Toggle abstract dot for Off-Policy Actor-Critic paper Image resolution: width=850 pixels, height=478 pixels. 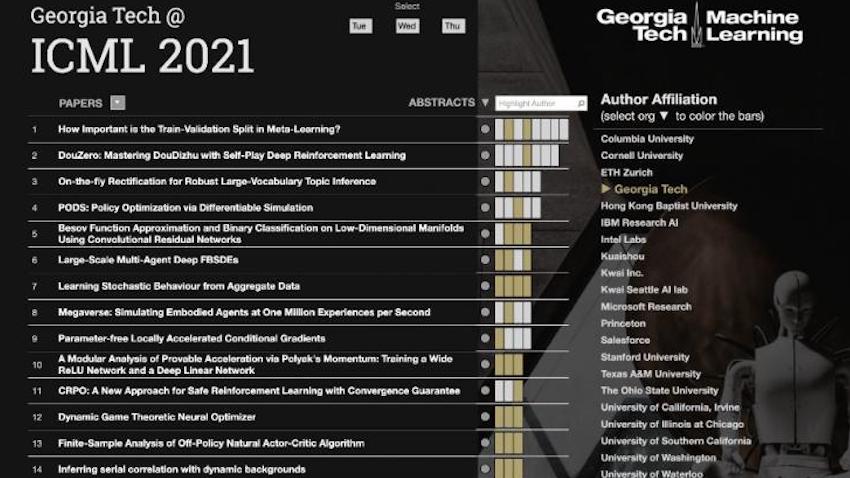pyautogui.click(x=485, y=443)
